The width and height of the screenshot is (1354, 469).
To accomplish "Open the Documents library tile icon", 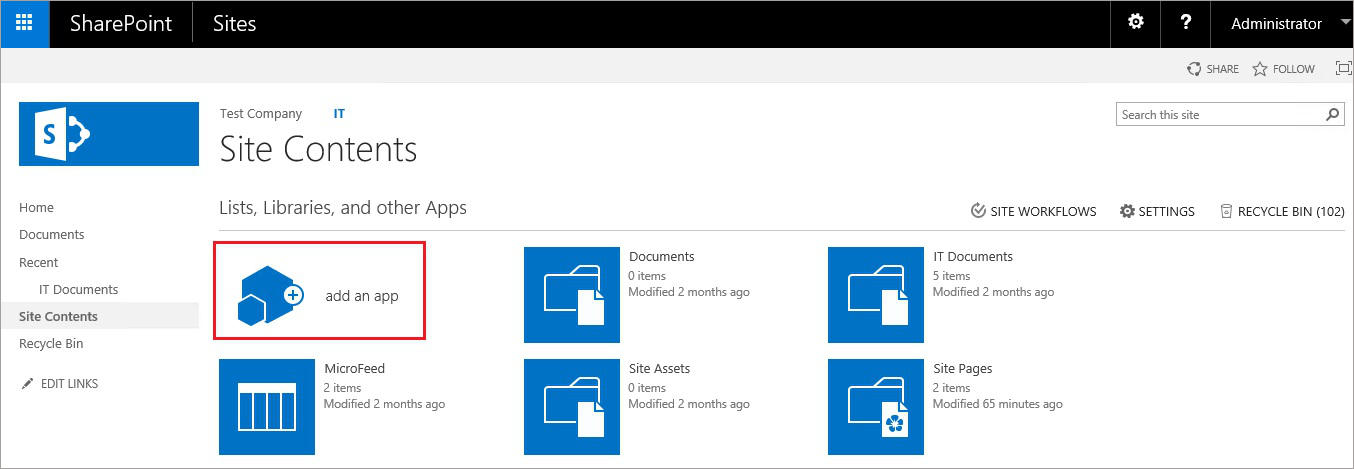I will tap(572, 295).
